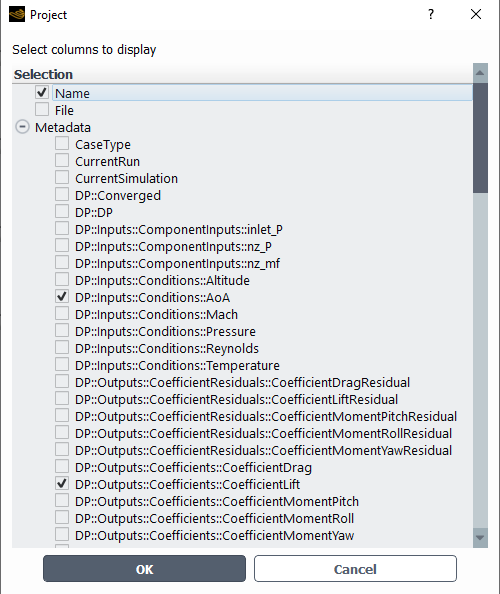Select the DP::Inputs::Conditions::Reynolds label
The image size is (500, 594).
tap(167, 349)
